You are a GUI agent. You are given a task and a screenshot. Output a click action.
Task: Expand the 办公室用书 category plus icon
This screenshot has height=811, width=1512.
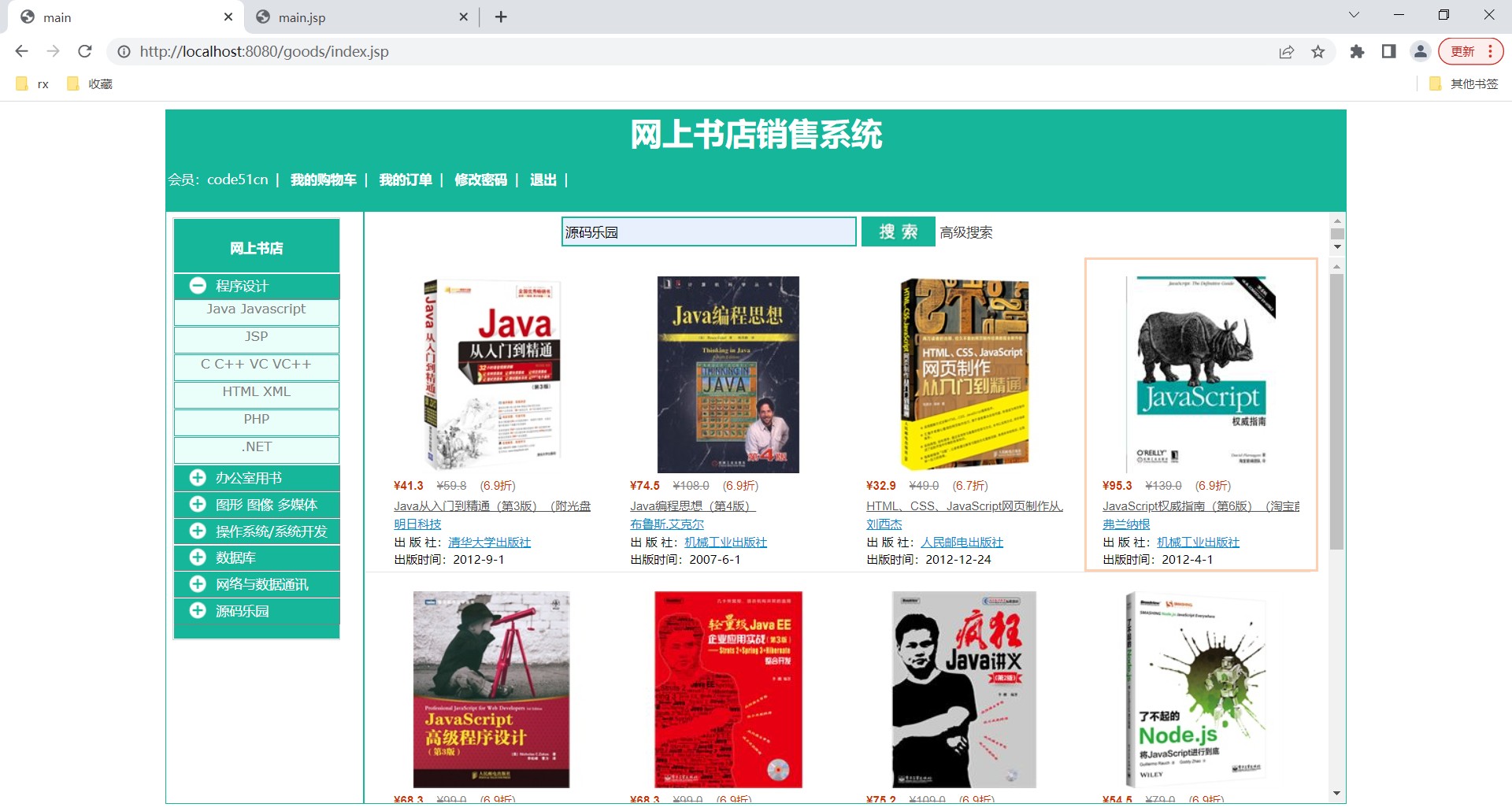[198, 477]
